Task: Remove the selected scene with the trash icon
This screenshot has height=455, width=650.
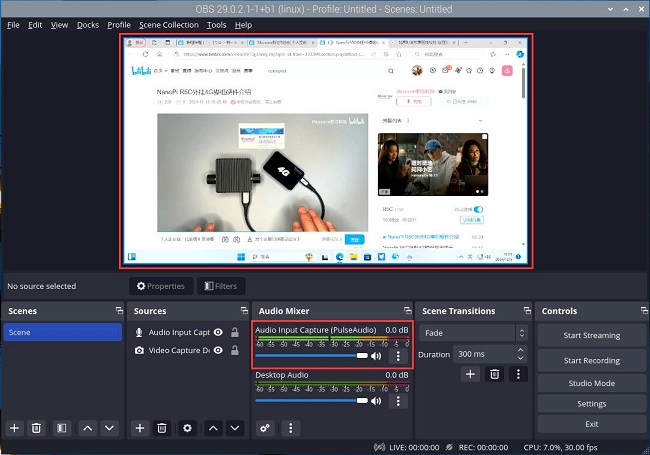Action: point(36,428)
